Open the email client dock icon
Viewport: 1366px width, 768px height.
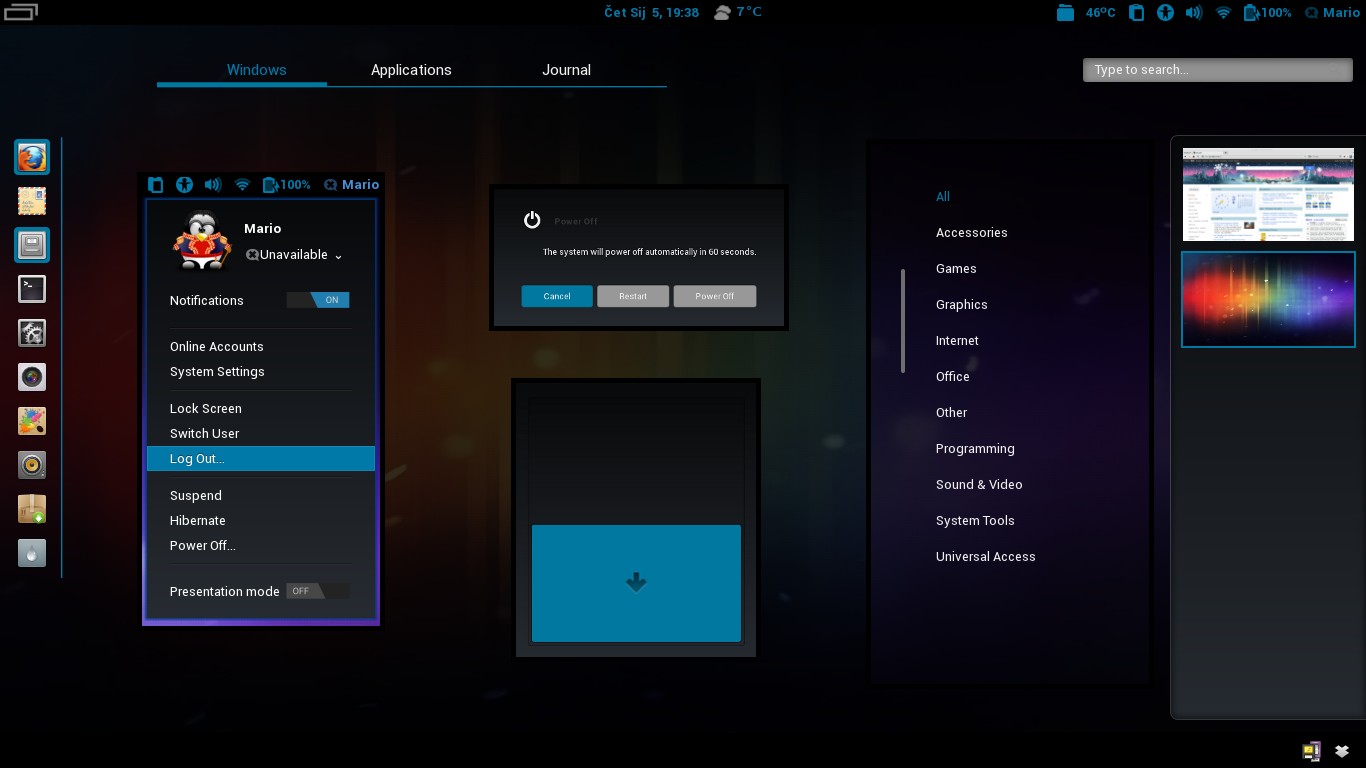[x=31, y=201]
